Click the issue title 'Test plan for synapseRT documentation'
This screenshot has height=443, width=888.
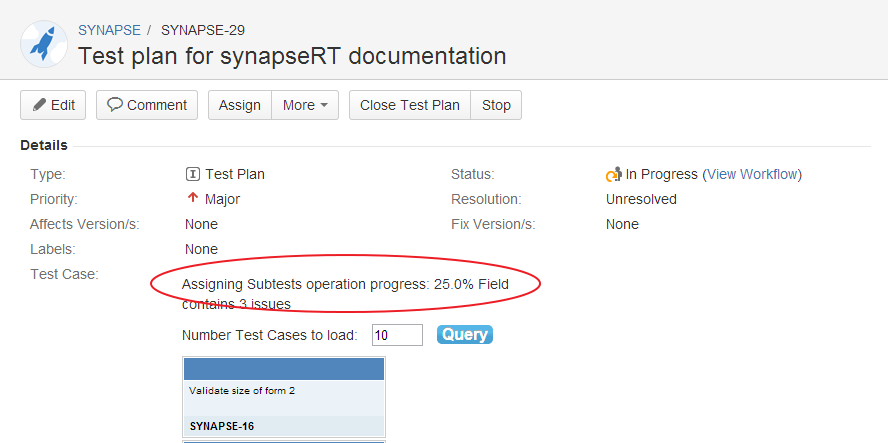(292, 56)
